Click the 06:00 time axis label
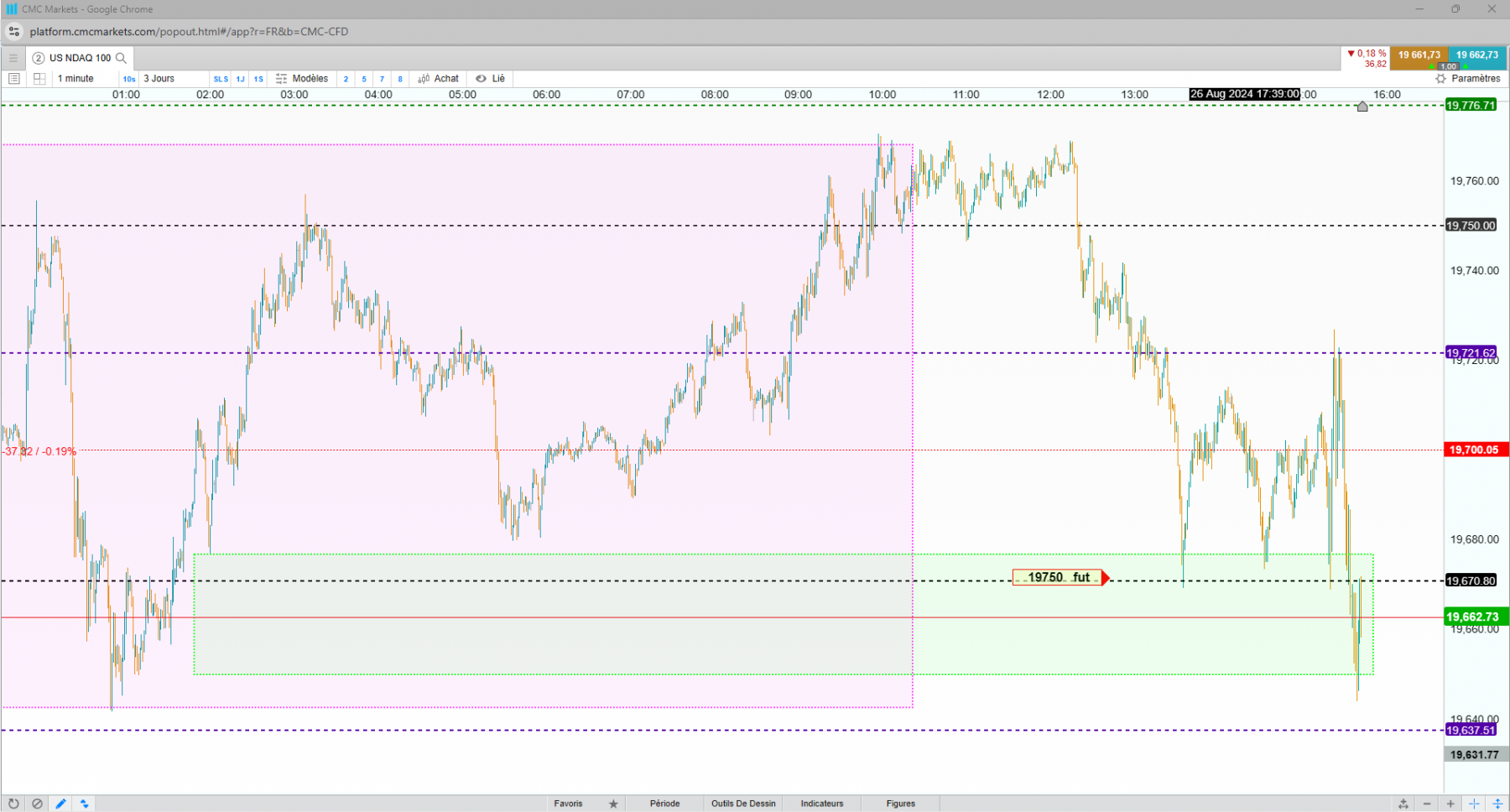 click(546, 95)
